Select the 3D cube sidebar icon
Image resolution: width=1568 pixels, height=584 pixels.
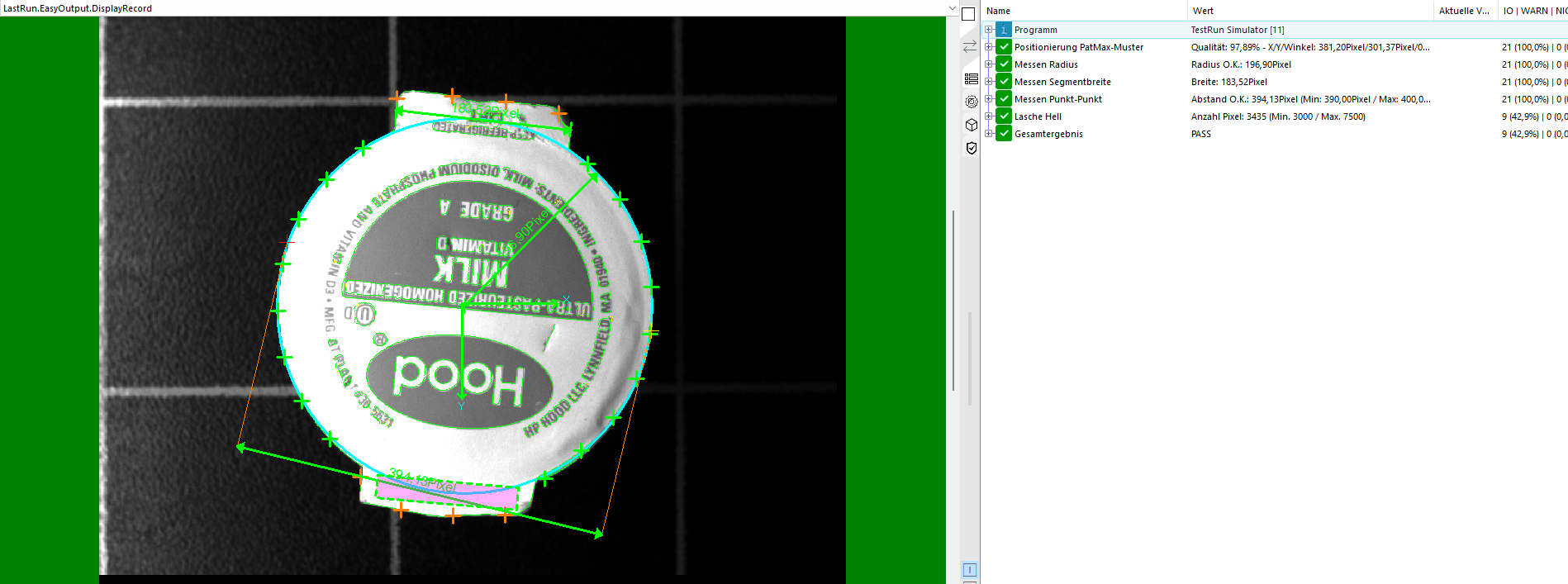971,125
